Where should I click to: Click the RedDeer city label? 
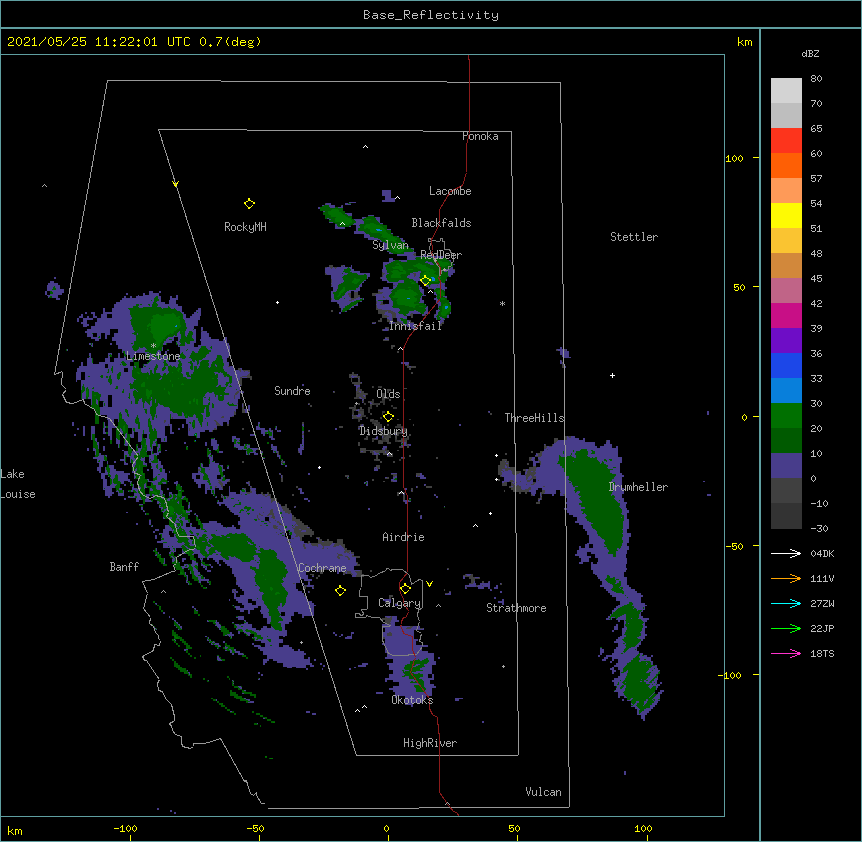(x=441, y=255)
